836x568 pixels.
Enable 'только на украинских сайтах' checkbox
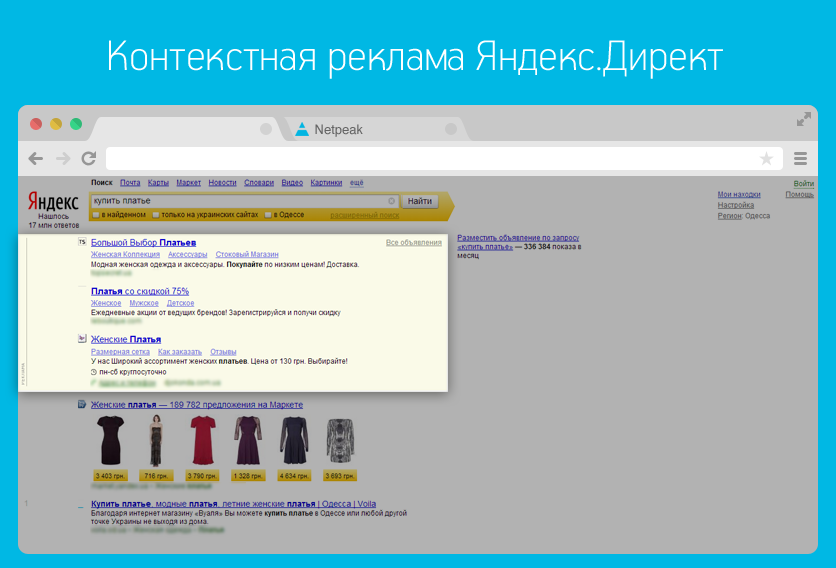tap(156, 215)
